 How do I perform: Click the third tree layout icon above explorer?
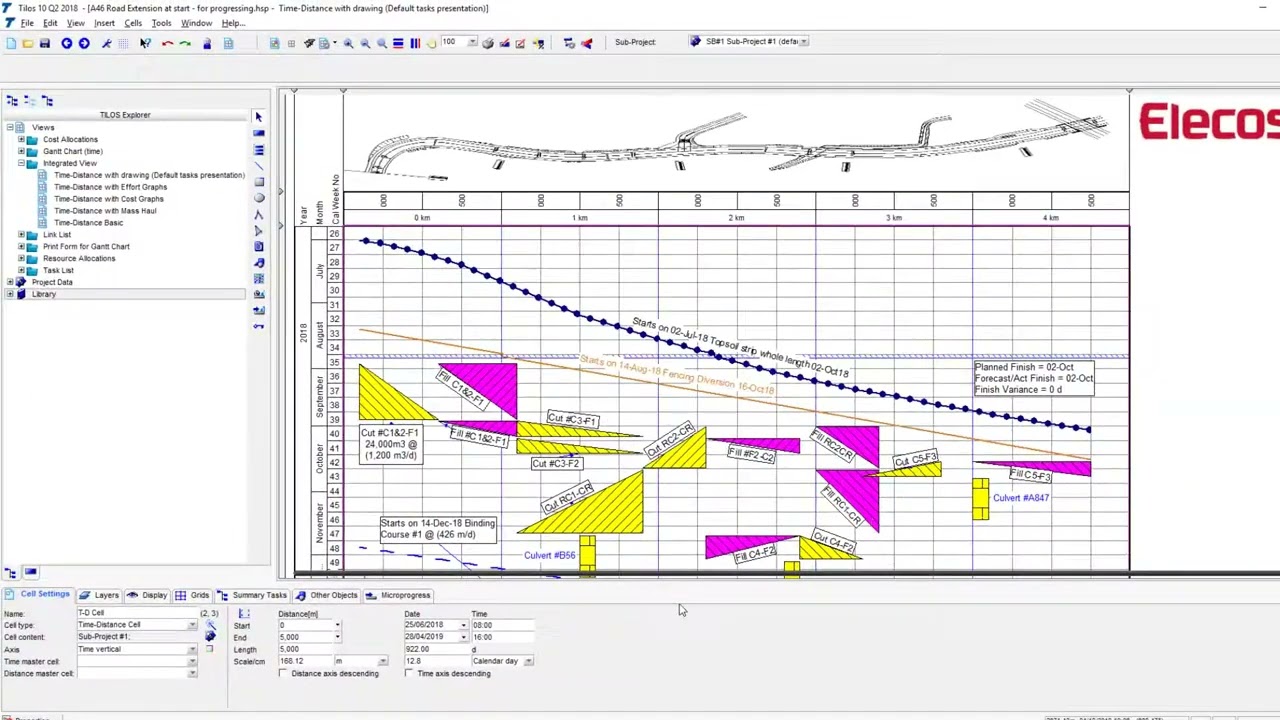coord(47,101)
